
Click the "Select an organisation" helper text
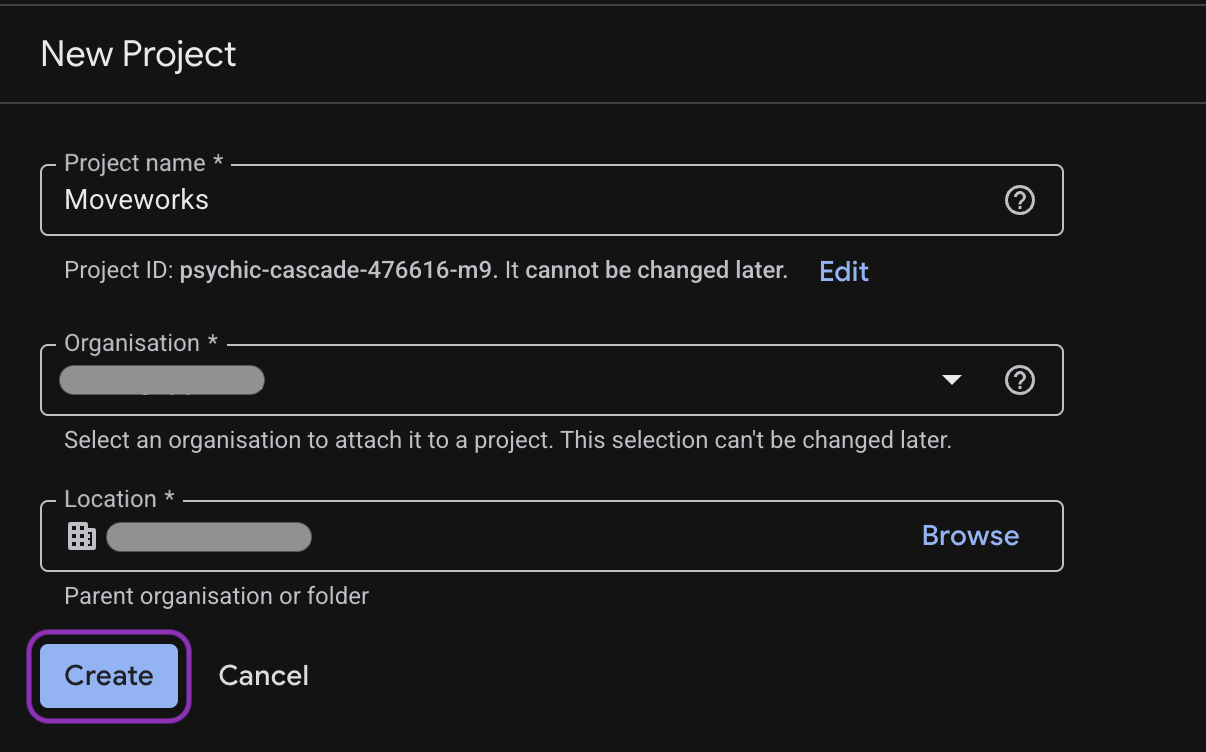(507, 440)
